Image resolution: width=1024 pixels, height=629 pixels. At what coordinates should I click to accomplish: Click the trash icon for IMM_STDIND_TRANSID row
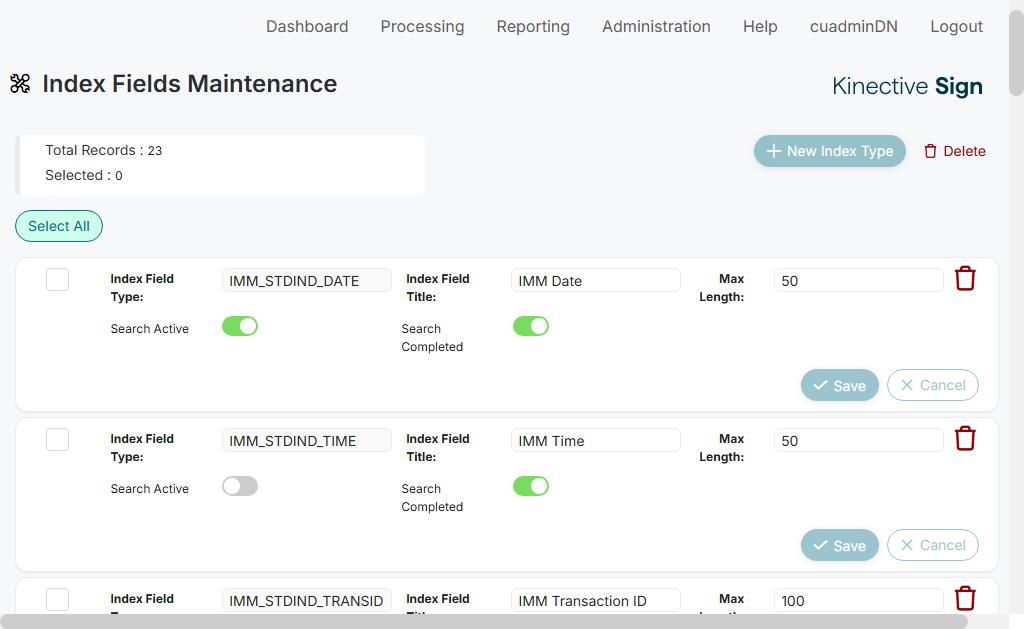[964, 599]
